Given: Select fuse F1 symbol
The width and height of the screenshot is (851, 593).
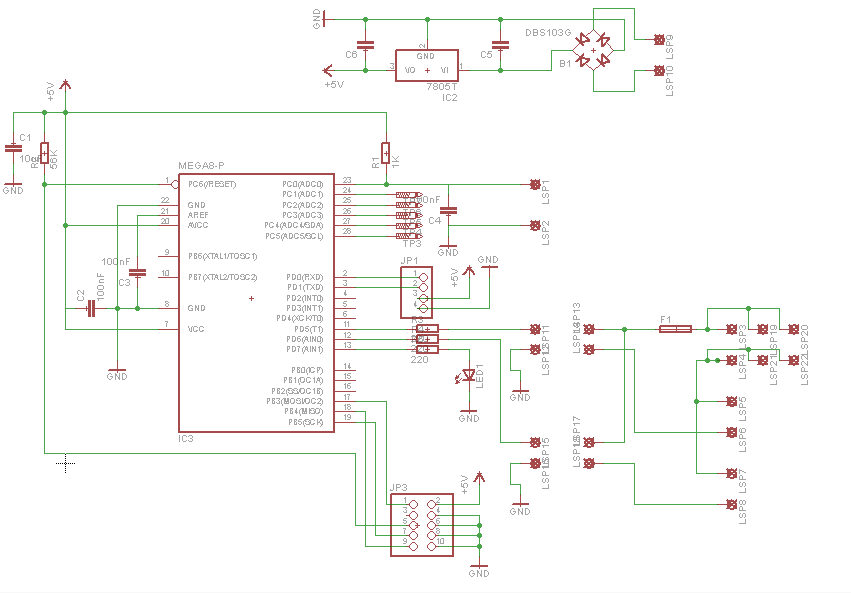Looking at the screenshot, I should 676,329.
